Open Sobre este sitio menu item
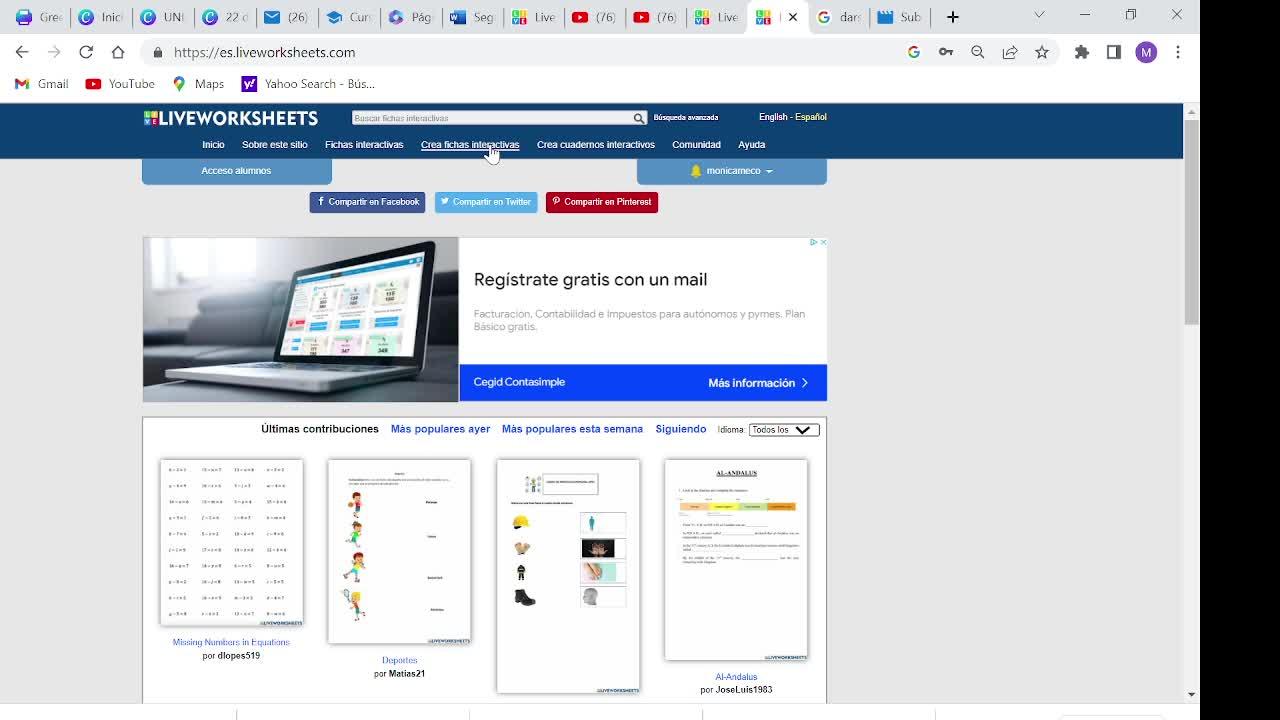The image size is (1280, 720). point(274,145)
